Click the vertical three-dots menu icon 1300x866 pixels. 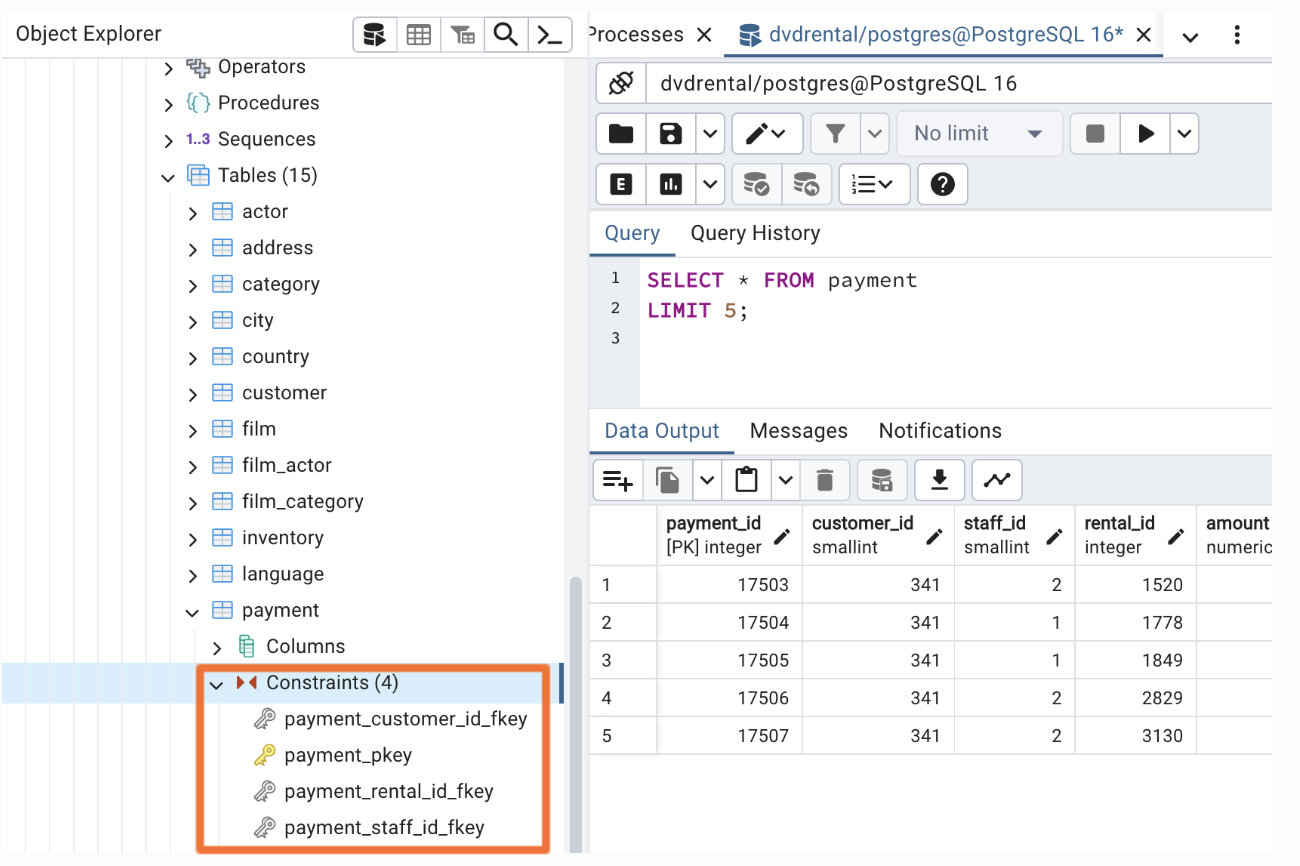click(x=1237, y=35)
